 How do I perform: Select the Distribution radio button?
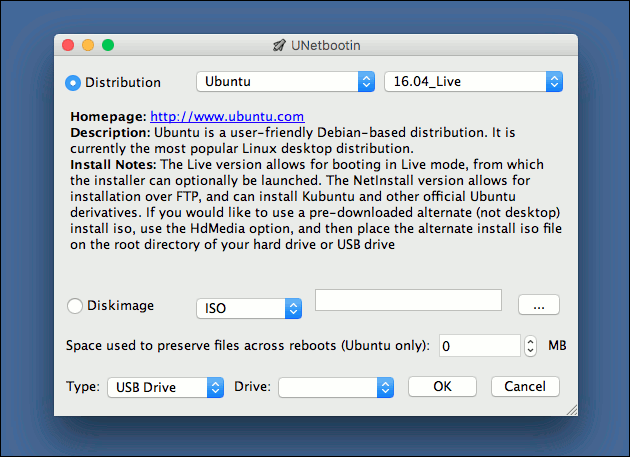73,83
